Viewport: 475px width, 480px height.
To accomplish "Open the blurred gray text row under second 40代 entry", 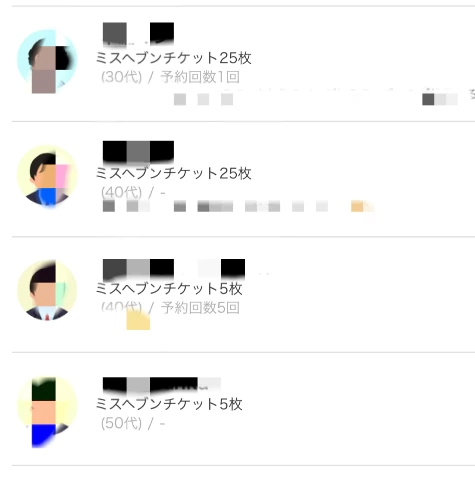I will click(238, 206).
